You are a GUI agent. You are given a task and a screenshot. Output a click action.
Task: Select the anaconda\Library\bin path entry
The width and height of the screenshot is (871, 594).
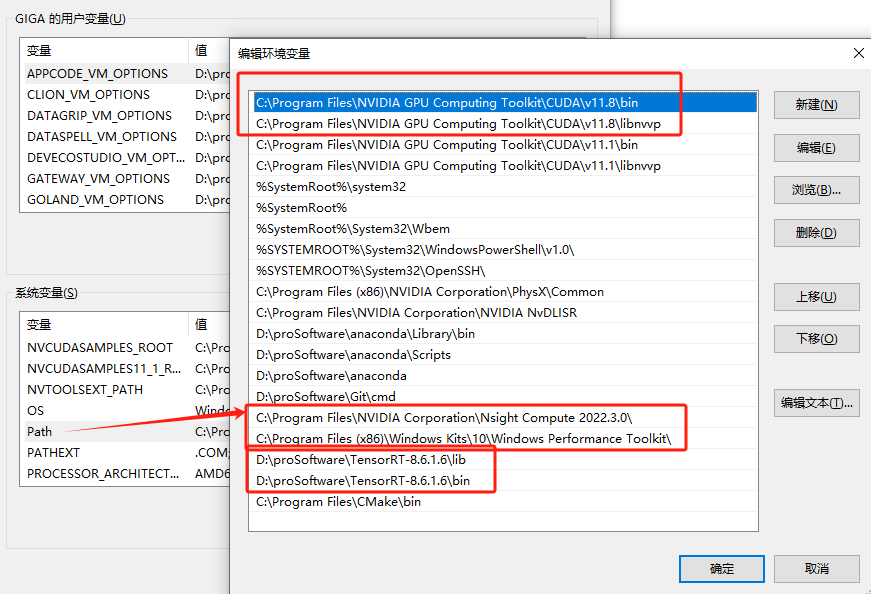pos(503,334)
